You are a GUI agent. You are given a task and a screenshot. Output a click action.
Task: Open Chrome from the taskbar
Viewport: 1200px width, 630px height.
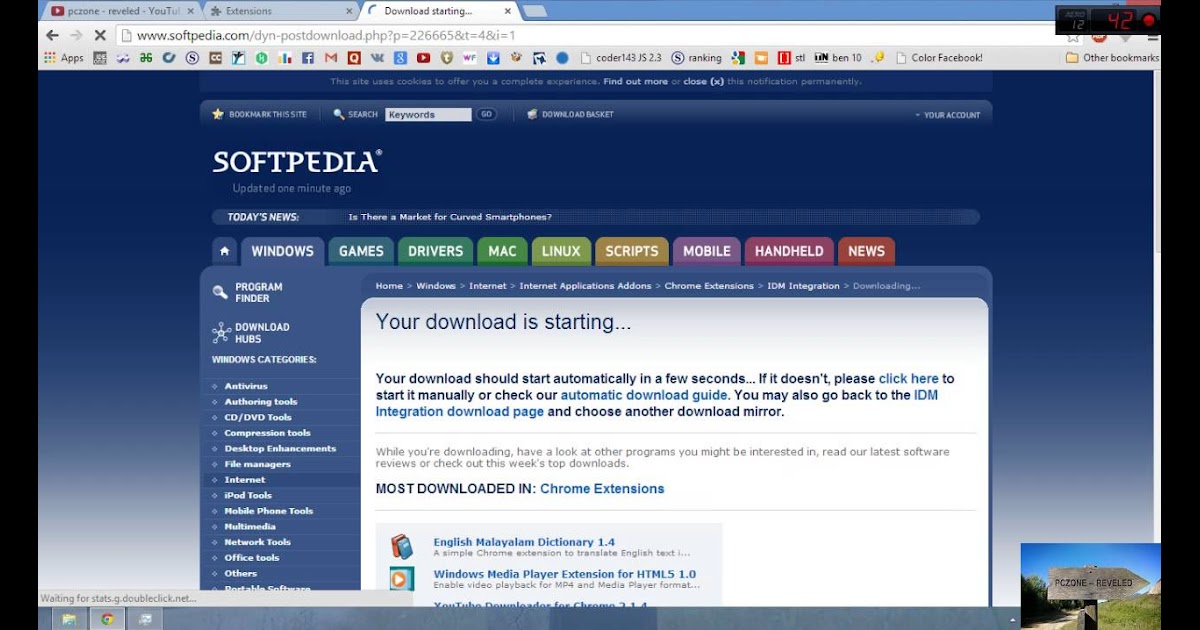(107, 619)
